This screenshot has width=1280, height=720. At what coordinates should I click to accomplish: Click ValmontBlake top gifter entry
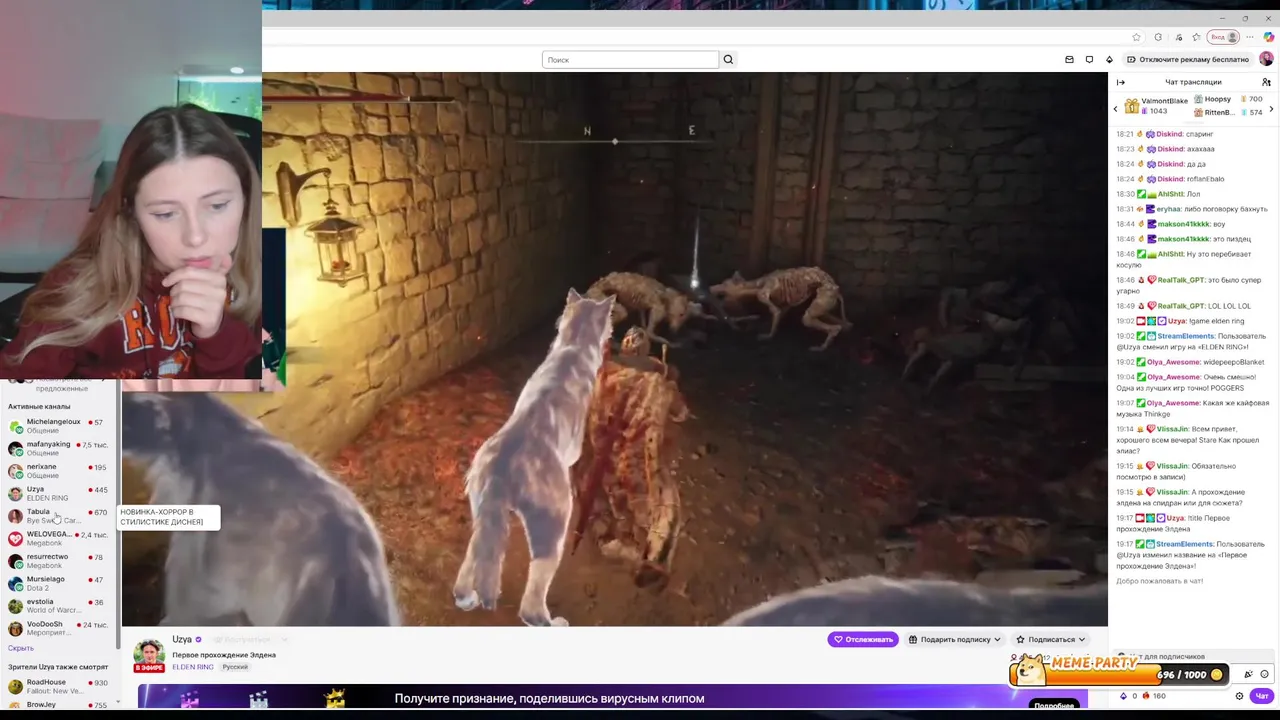[x=1156, y=106]
